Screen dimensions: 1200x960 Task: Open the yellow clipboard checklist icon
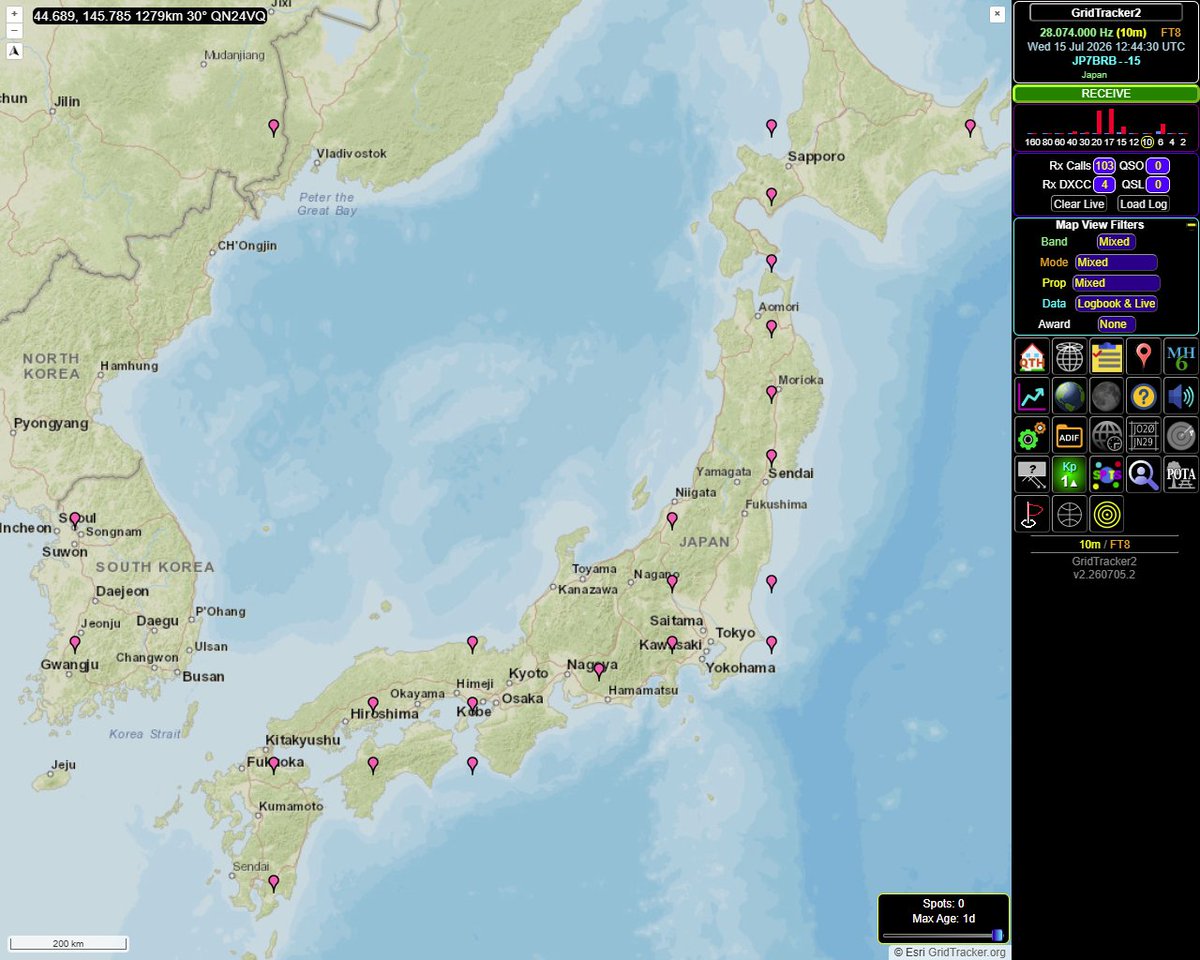pyautogui.click(x=1106, y=357)
